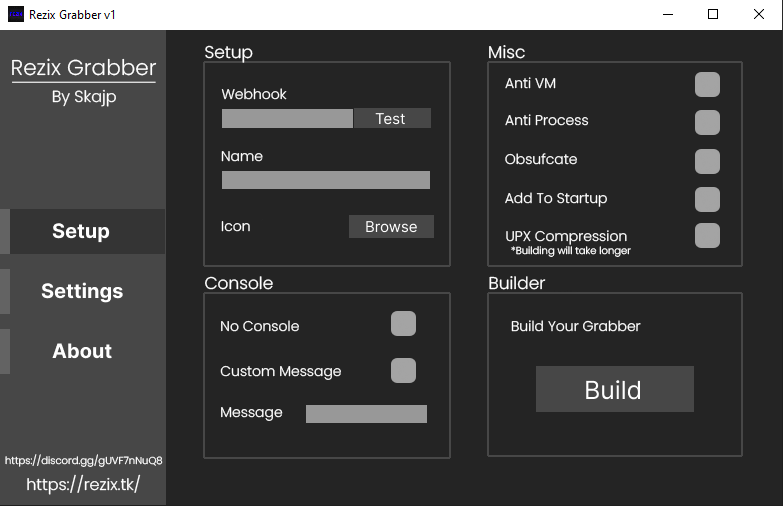Open the https://rezix.tk/ link

[x=83, y=485]
